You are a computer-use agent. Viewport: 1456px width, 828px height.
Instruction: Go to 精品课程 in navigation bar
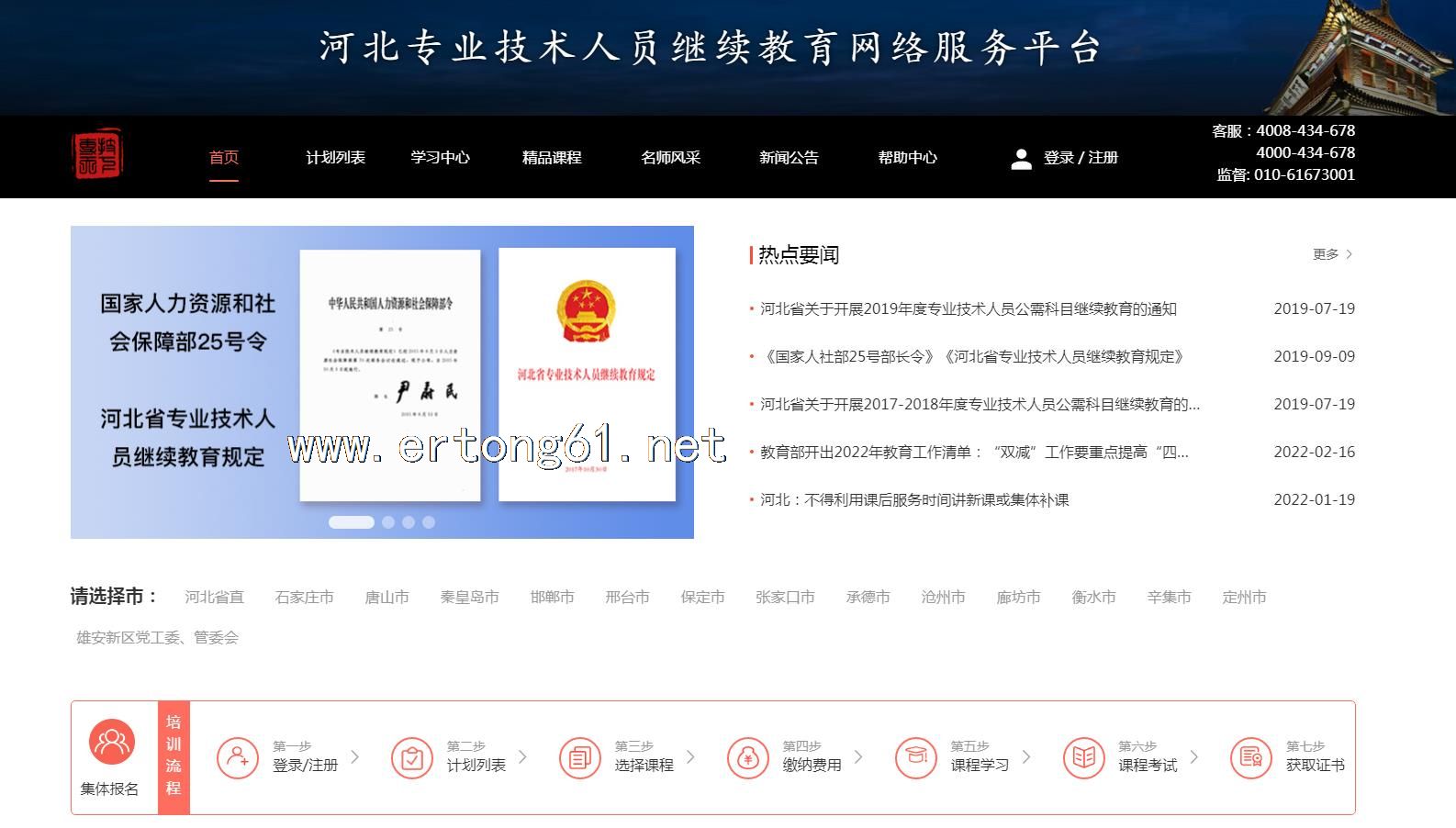[552, 158]
